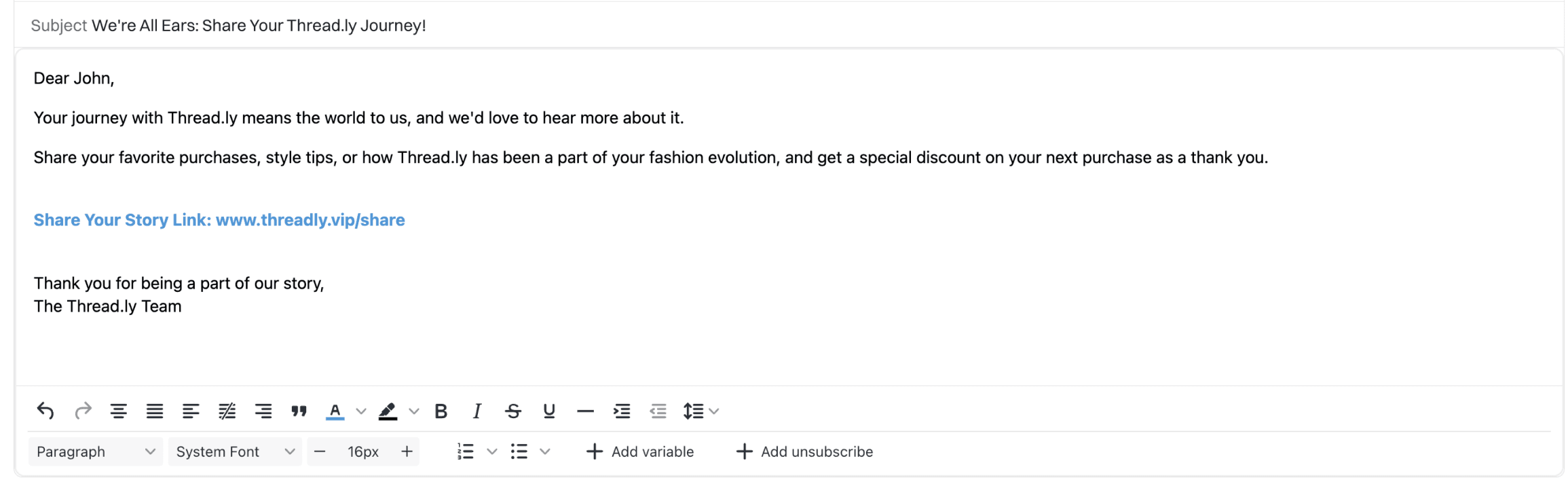Apply italic formatting
This screenshot has width=1568, height=482.
(477, 411)
